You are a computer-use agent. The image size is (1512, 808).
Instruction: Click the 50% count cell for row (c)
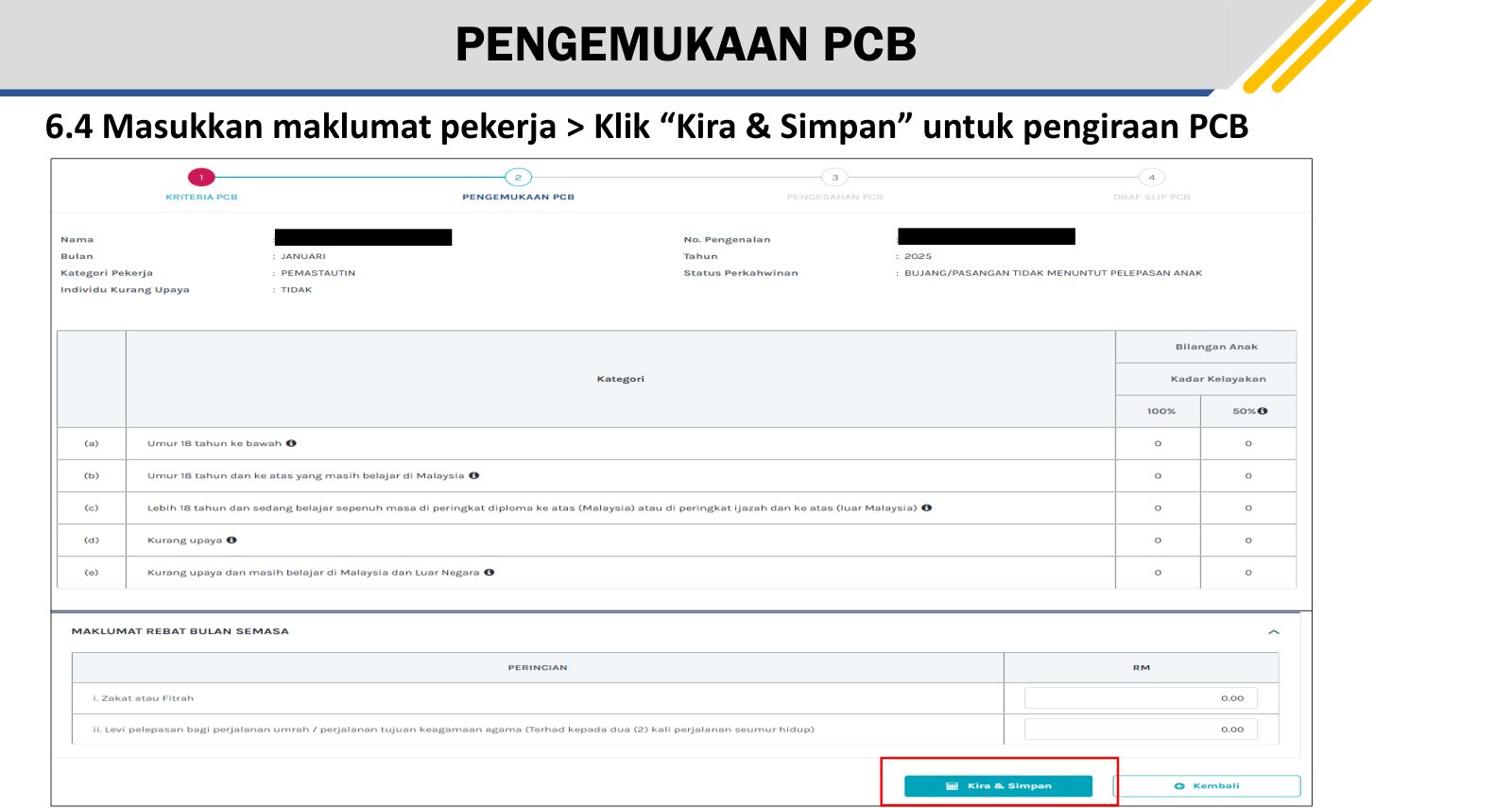pos(1248,507)
